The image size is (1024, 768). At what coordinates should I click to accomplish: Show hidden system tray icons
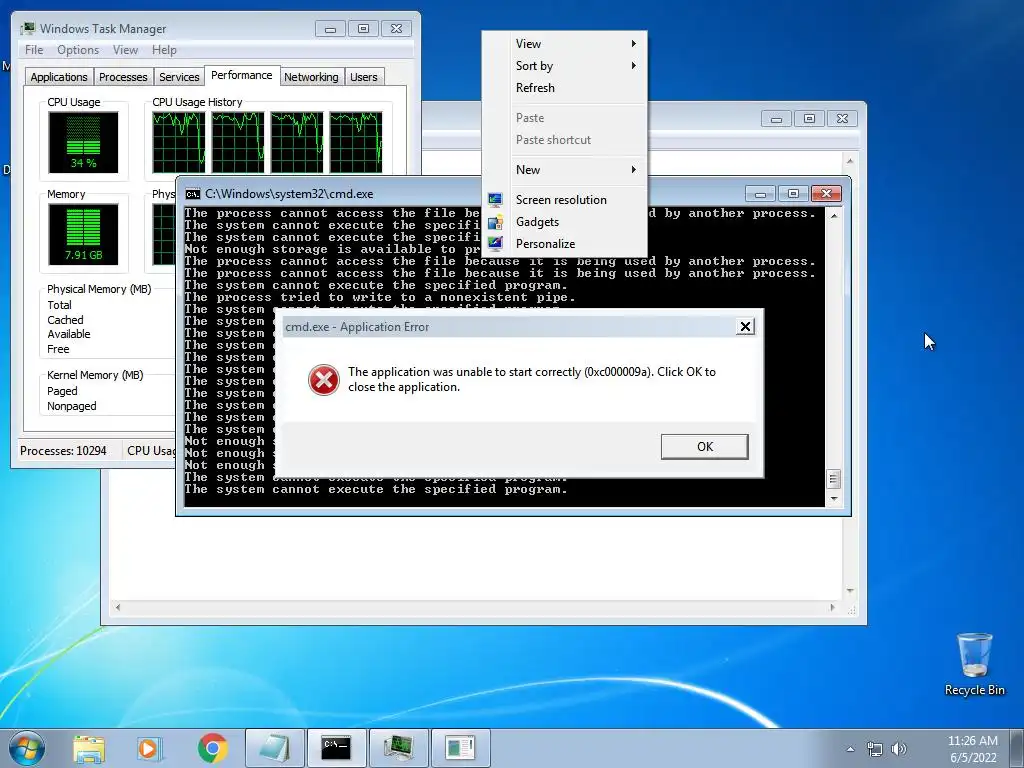coord(850,749)
